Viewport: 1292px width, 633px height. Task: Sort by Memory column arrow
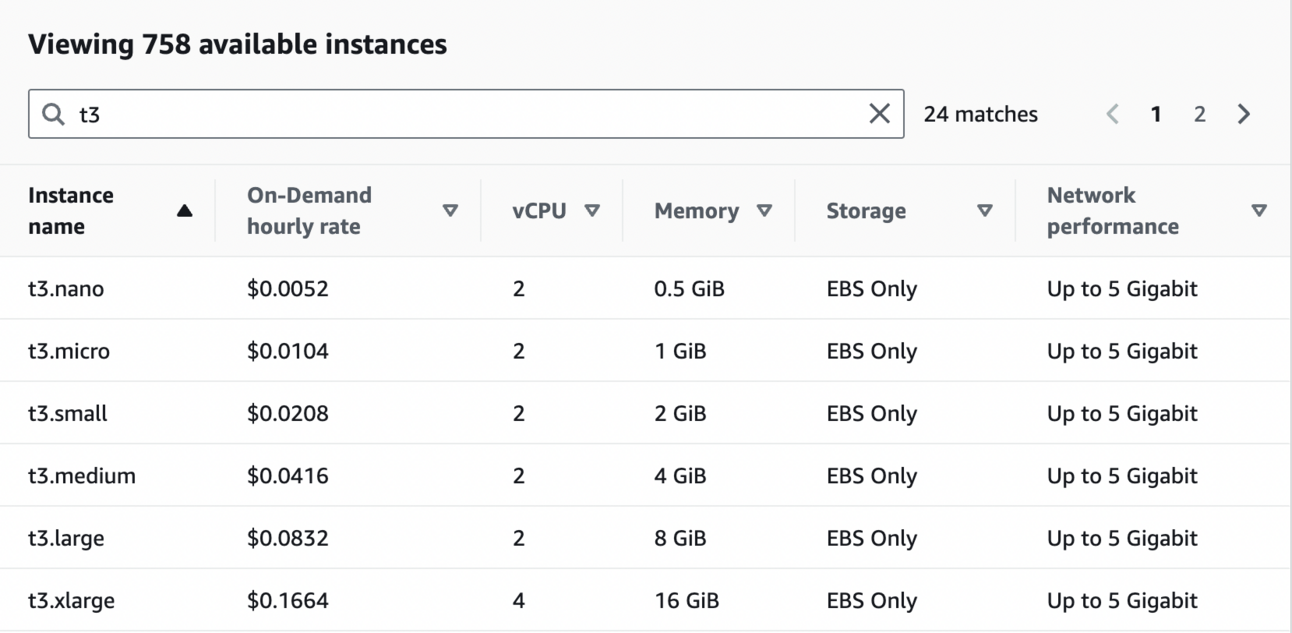[x=765, y=211]
